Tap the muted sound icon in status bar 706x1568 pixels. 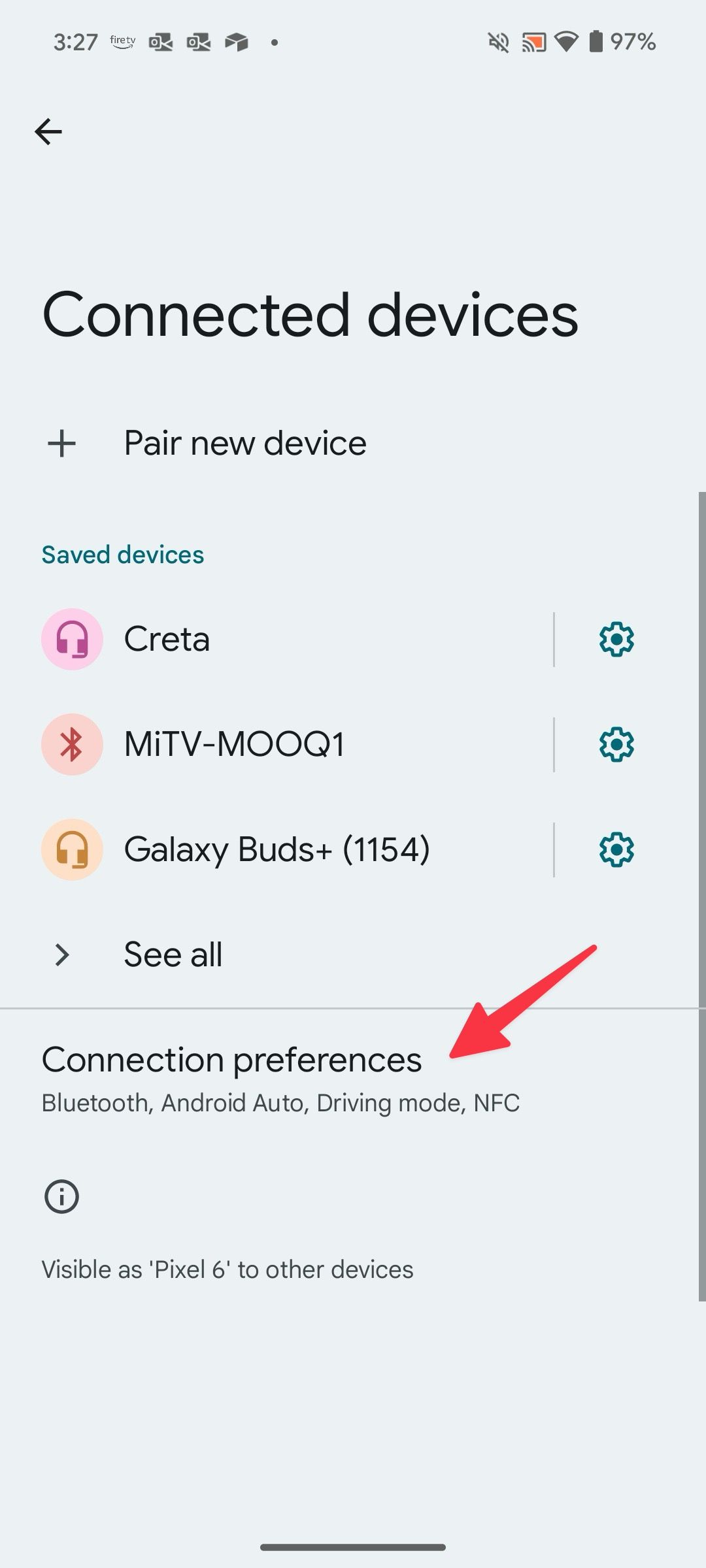coord(498,42)
